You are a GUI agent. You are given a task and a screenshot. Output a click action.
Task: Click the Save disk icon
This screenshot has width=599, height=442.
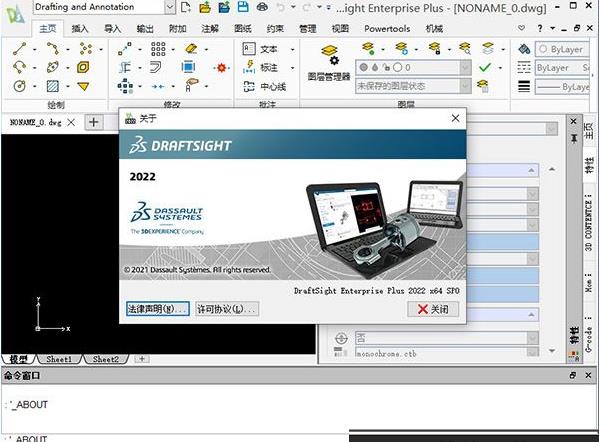243,7
